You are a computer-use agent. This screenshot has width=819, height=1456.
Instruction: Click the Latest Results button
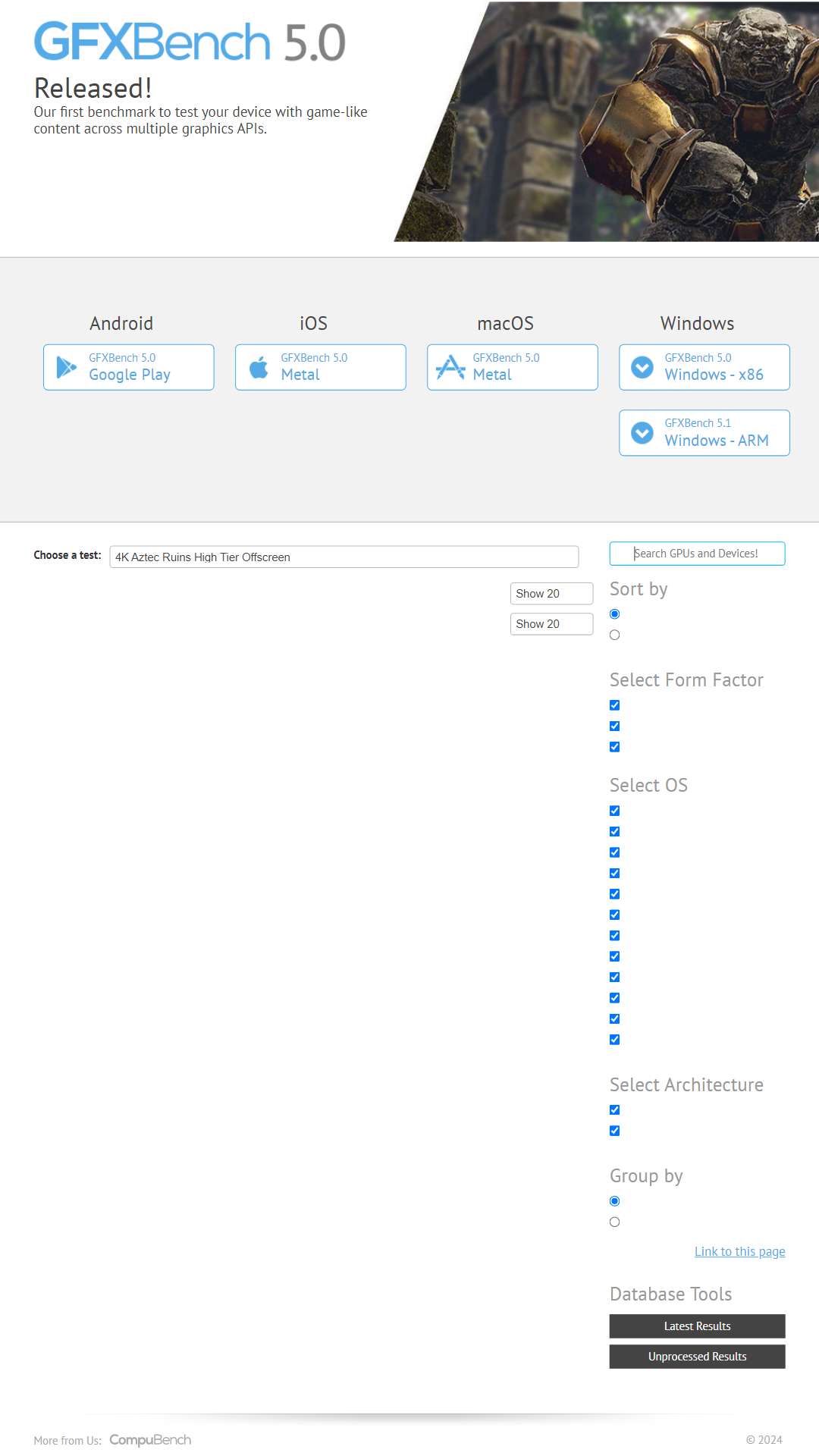click(x=697, y=1326)
